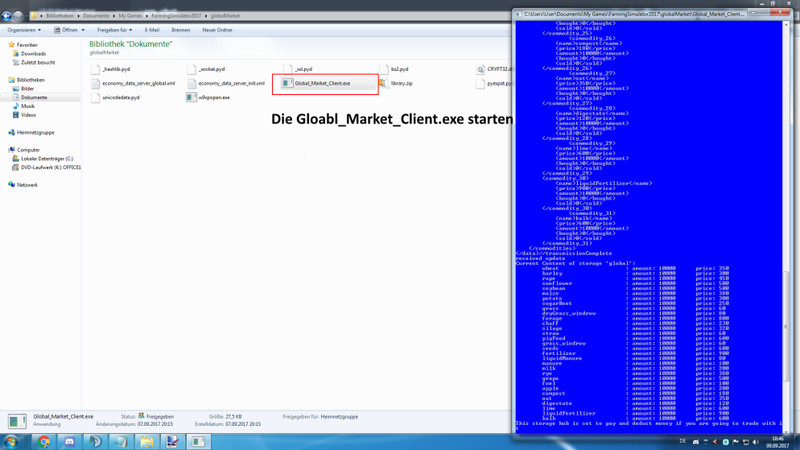This screenshot has height=450, width=800.
Task: Select the unicodedata.pyd file
Action: click(x=121, y=98)
